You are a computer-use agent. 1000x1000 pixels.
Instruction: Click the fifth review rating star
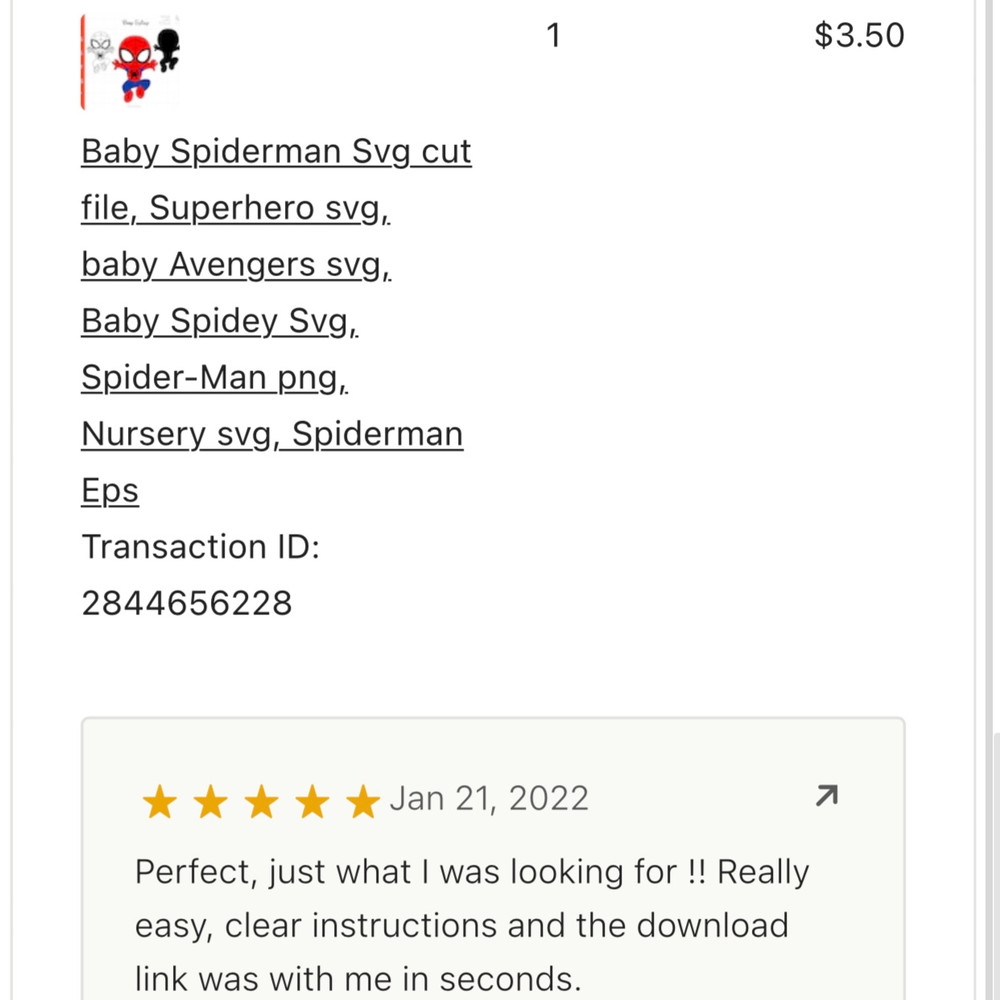point(363,801)
